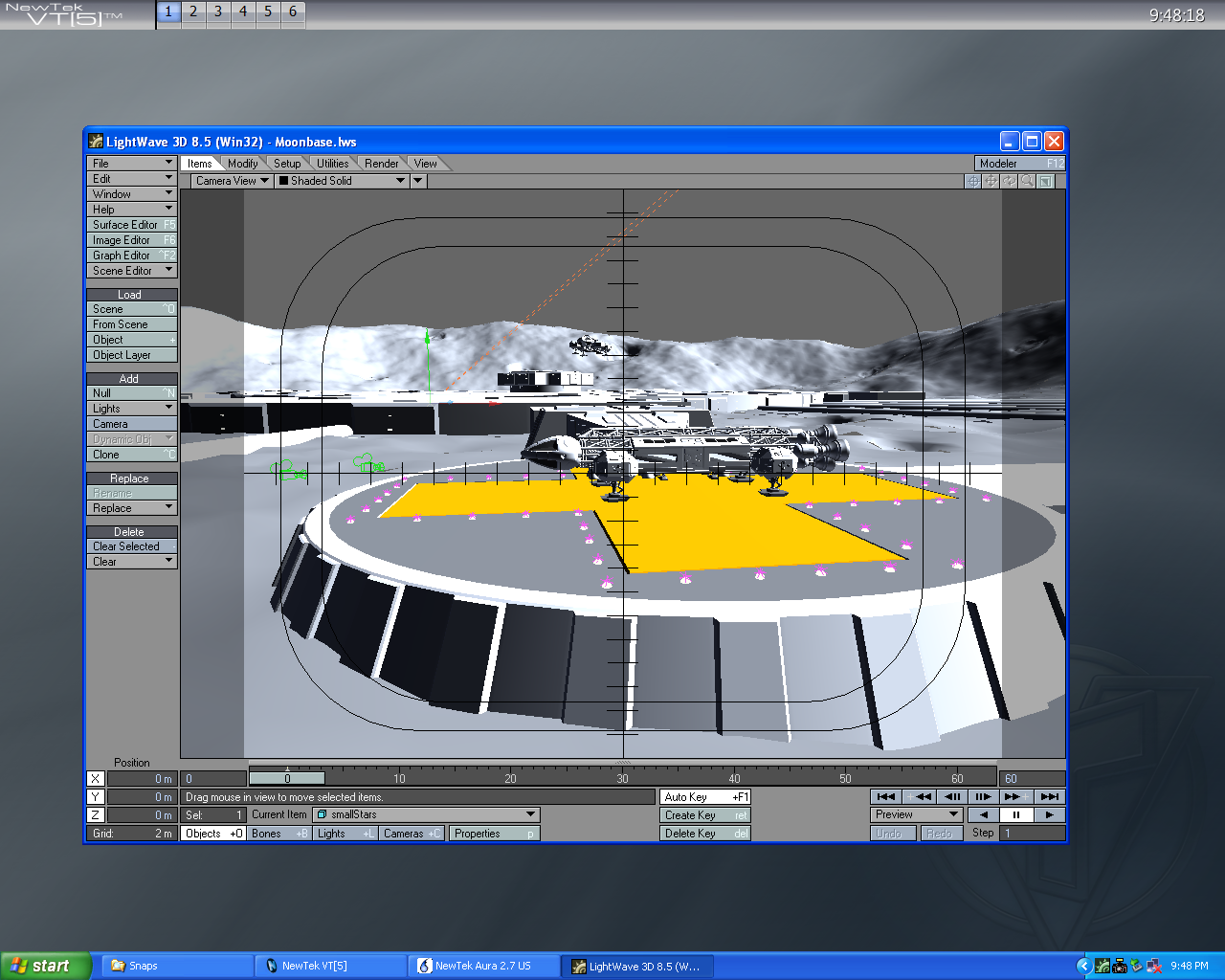Click the NewTek VT[5] logo

coord(63,13)
